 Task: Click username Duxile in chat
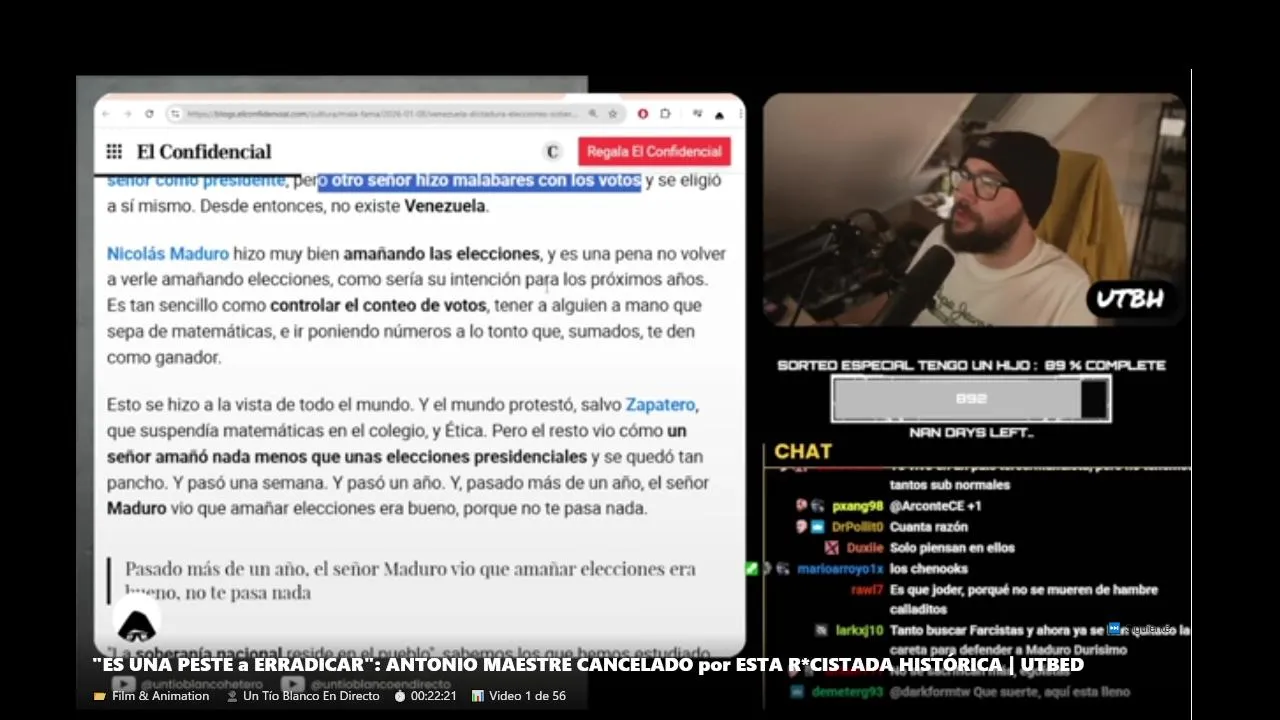click(x=865, y=548)
